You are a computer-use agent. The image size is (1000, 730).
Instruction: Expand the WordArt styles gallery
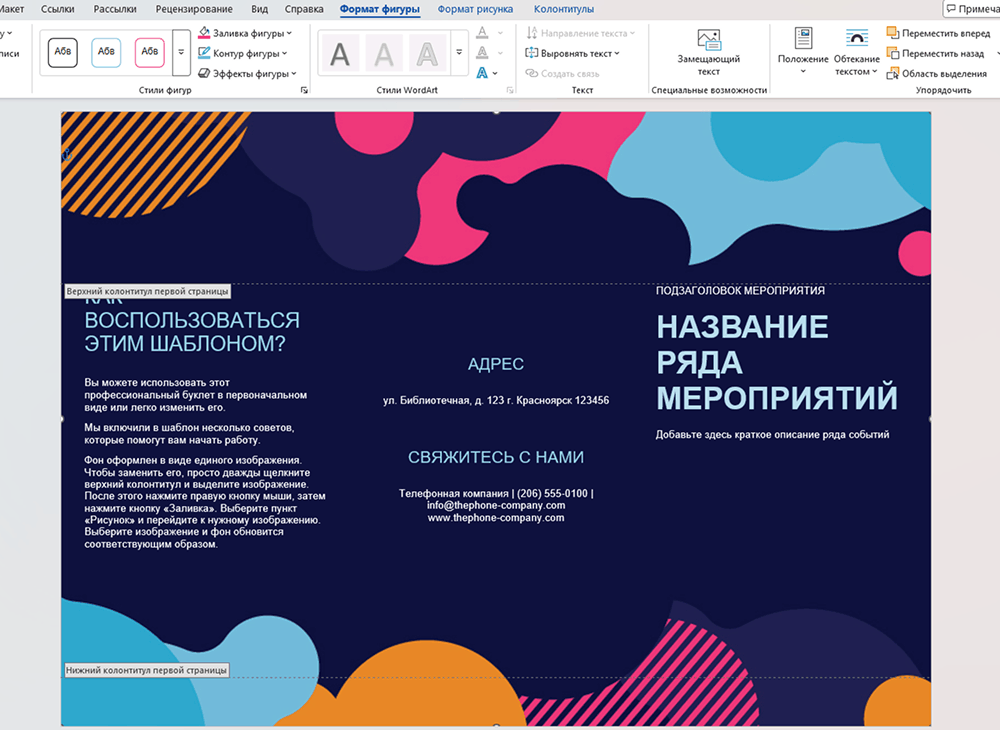tap(459, 52)
